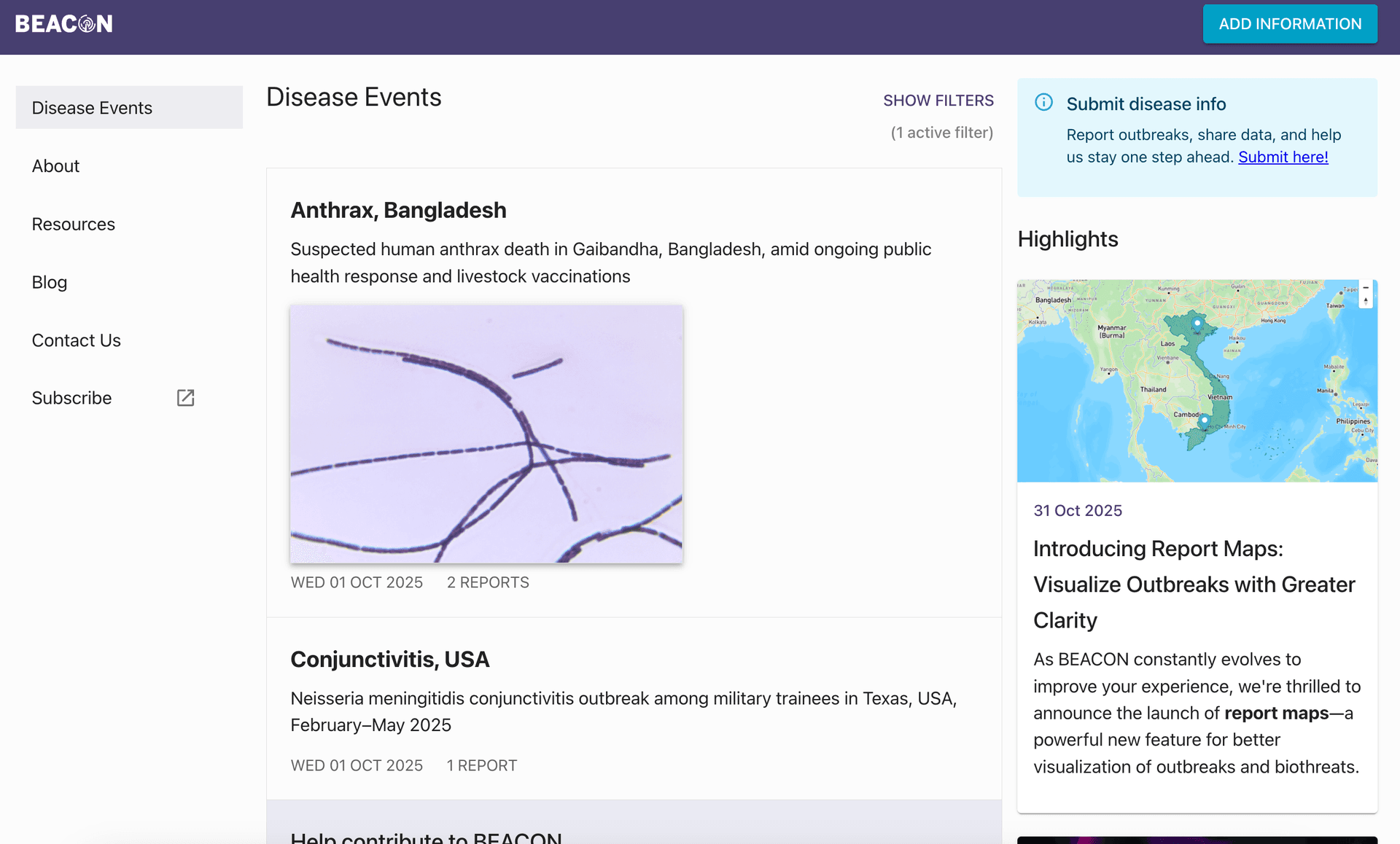Open the Anthrax, Bangladesh event title
This screenshot has height=844, width=1400.
[398, 210]
